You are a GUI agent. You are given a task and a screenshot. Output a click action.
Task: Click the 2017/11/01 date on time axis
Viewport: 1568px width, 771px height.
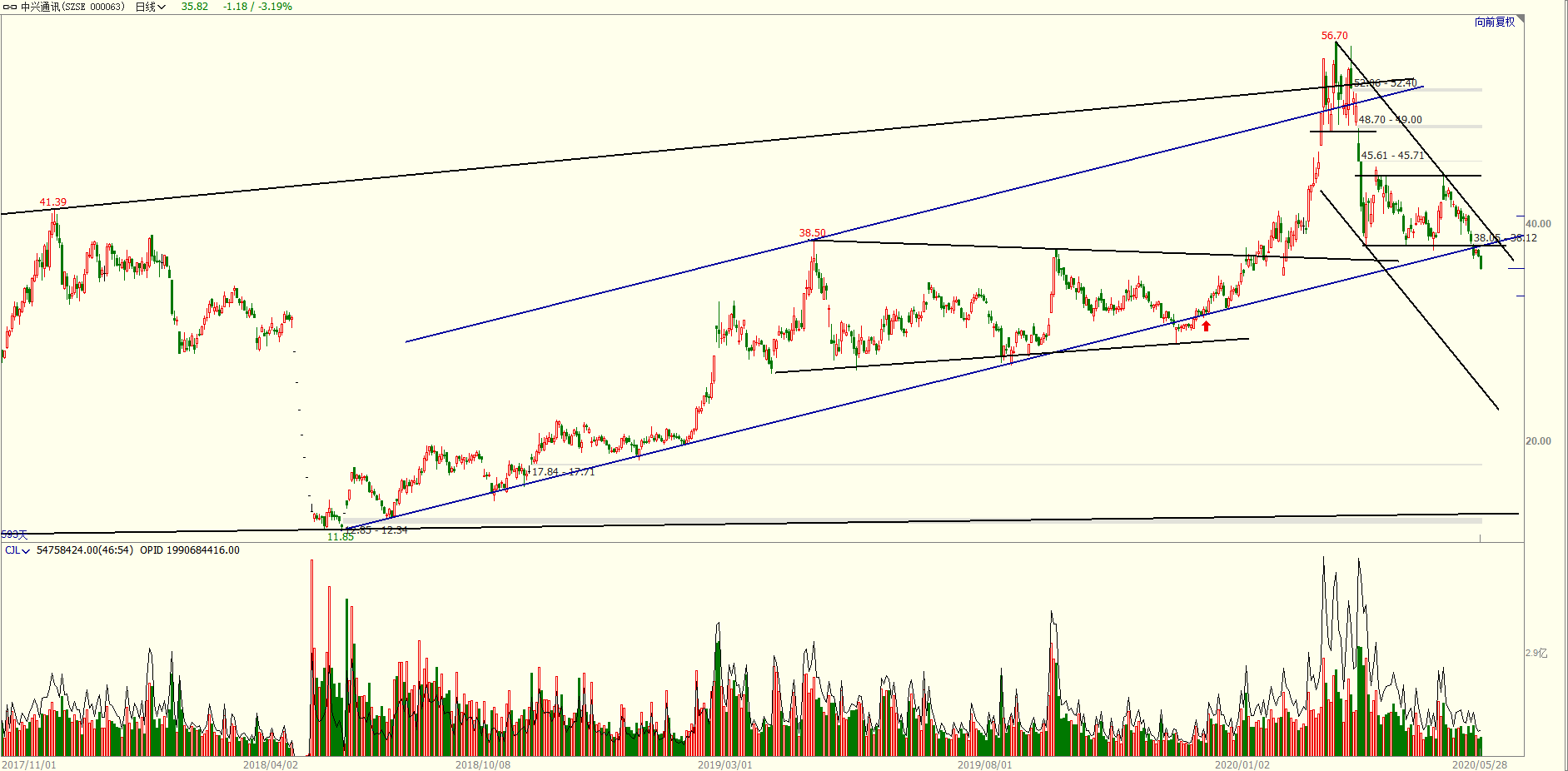tap(29, 764)
